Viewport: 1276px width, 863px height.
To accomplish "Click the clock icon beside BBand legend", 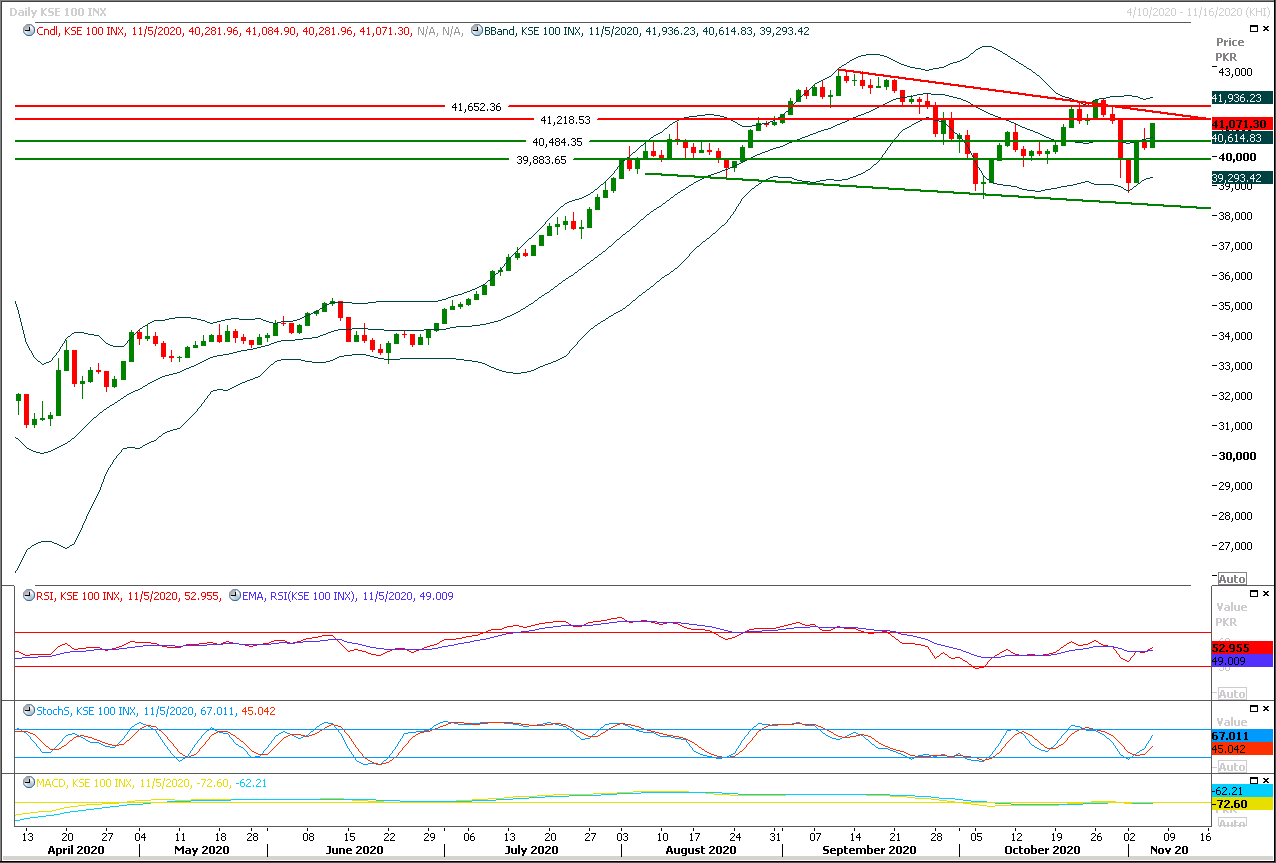I will [476, 31].
